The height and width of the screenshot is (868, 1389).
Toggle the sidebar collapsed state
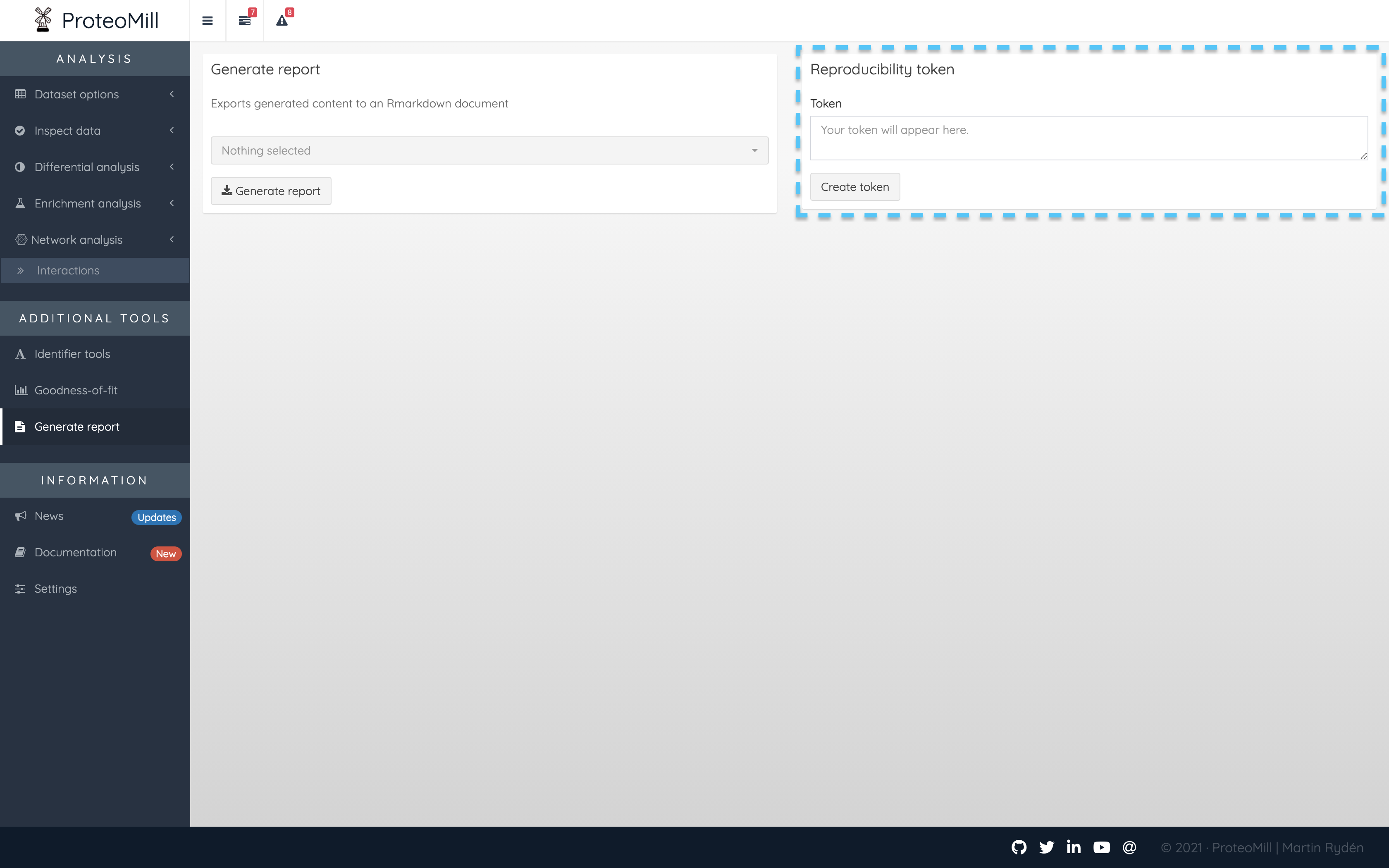tap(207, 20)
